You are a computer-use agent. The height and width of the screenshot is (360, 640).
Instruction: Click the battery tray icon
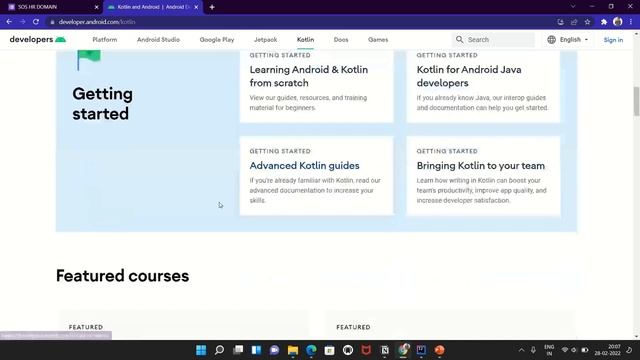[585, 350]
